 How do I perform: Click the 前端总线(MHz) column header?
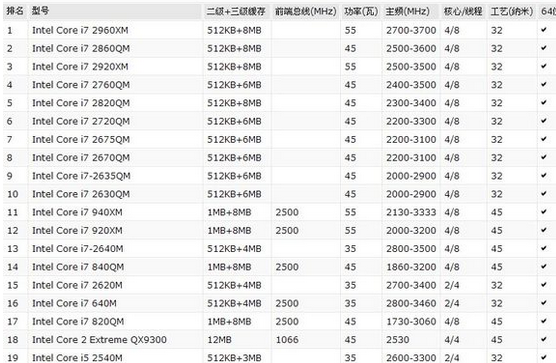point(306,11)
